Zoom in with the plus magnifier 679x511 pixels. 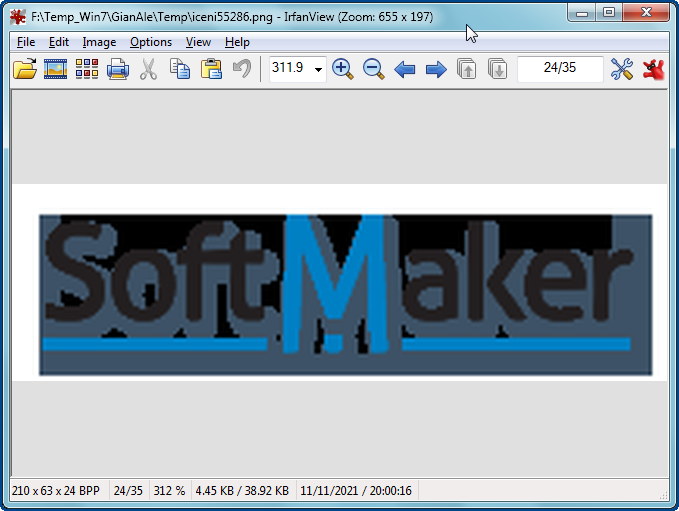[343, 69]
